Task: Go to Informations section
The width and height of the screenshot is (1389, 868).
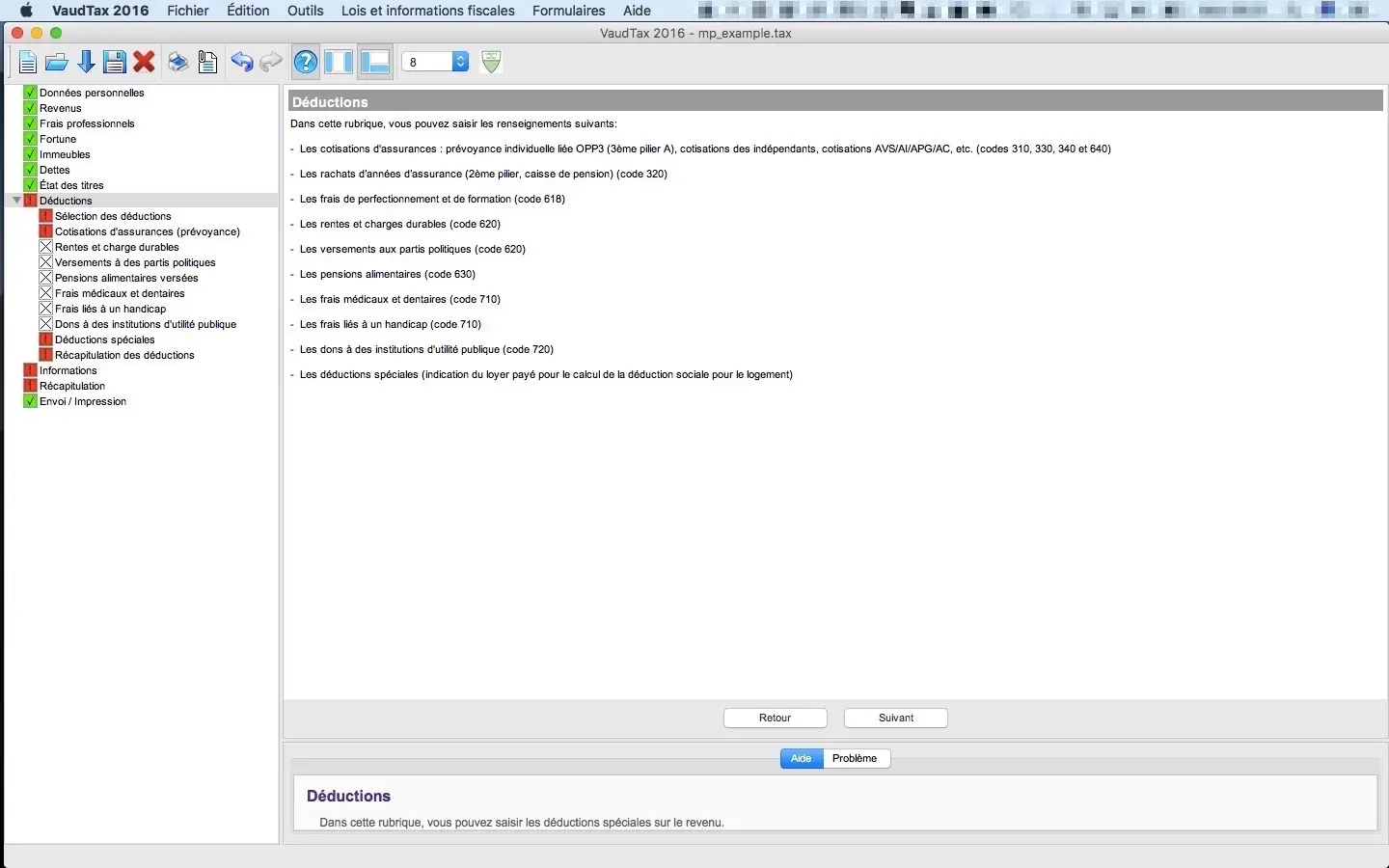Action: tap(68, 370)
